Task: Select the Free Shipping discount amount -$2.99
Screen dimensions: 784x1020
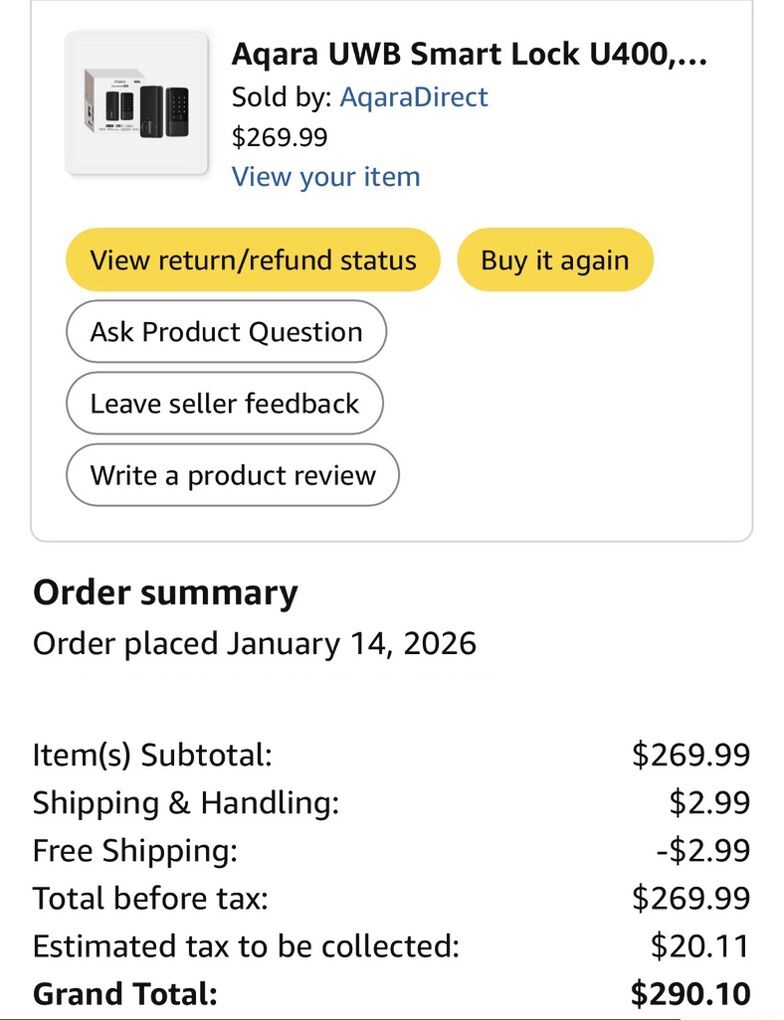Action: (x=703, y=851)
